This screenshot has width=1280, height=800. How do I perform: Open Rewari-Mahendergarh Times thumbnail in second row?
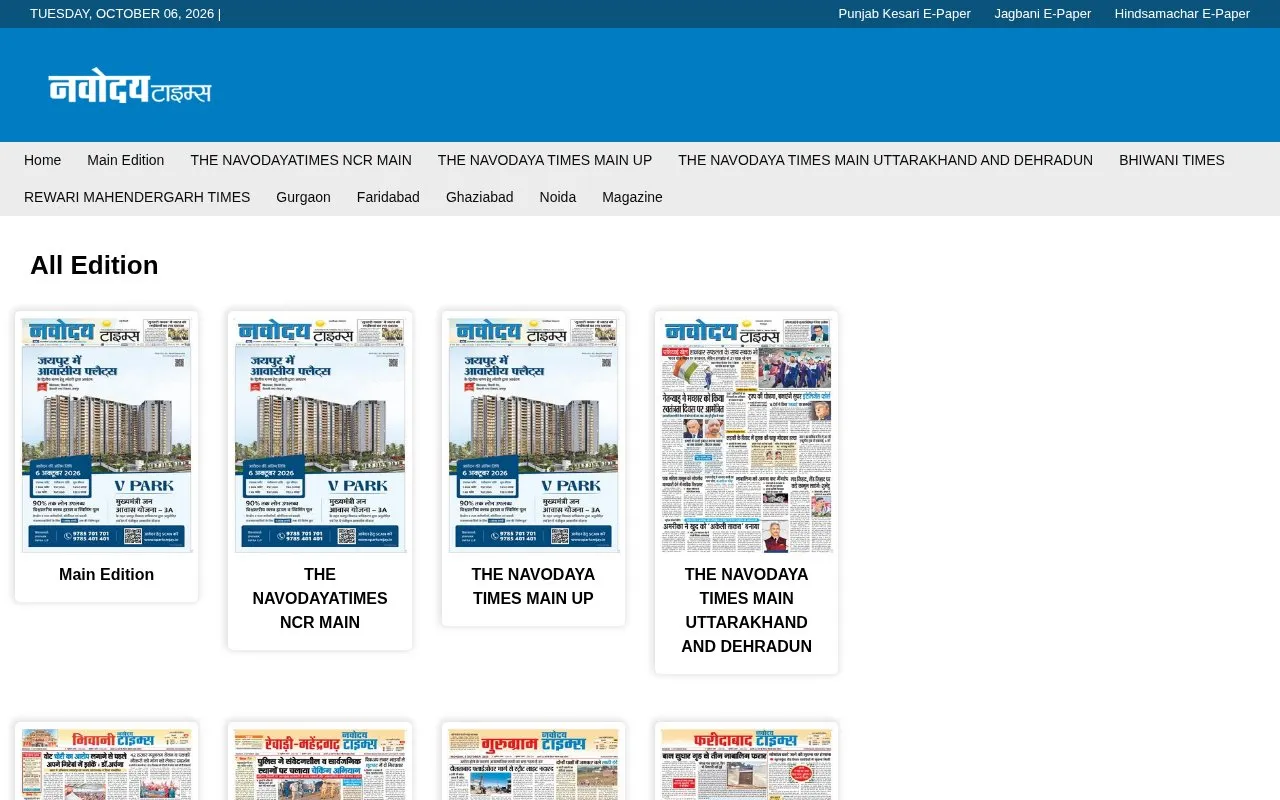tap(320, 765)
